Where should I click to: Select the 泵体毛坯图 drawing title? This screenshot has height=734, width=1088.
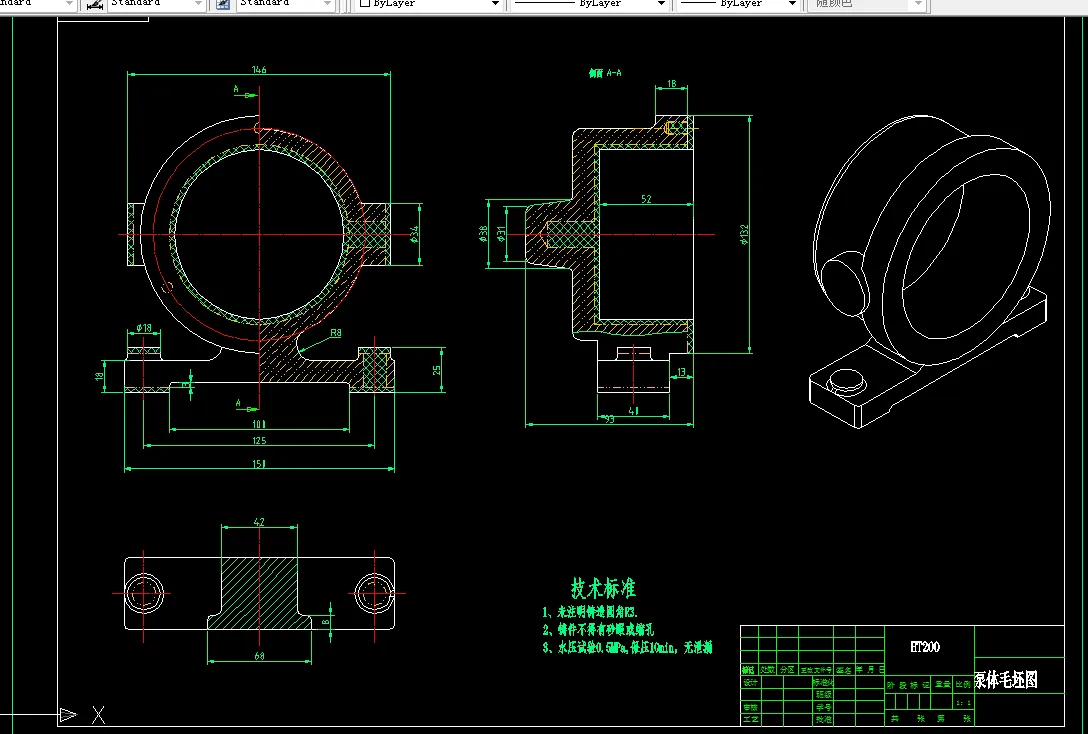click(1006, 680)
